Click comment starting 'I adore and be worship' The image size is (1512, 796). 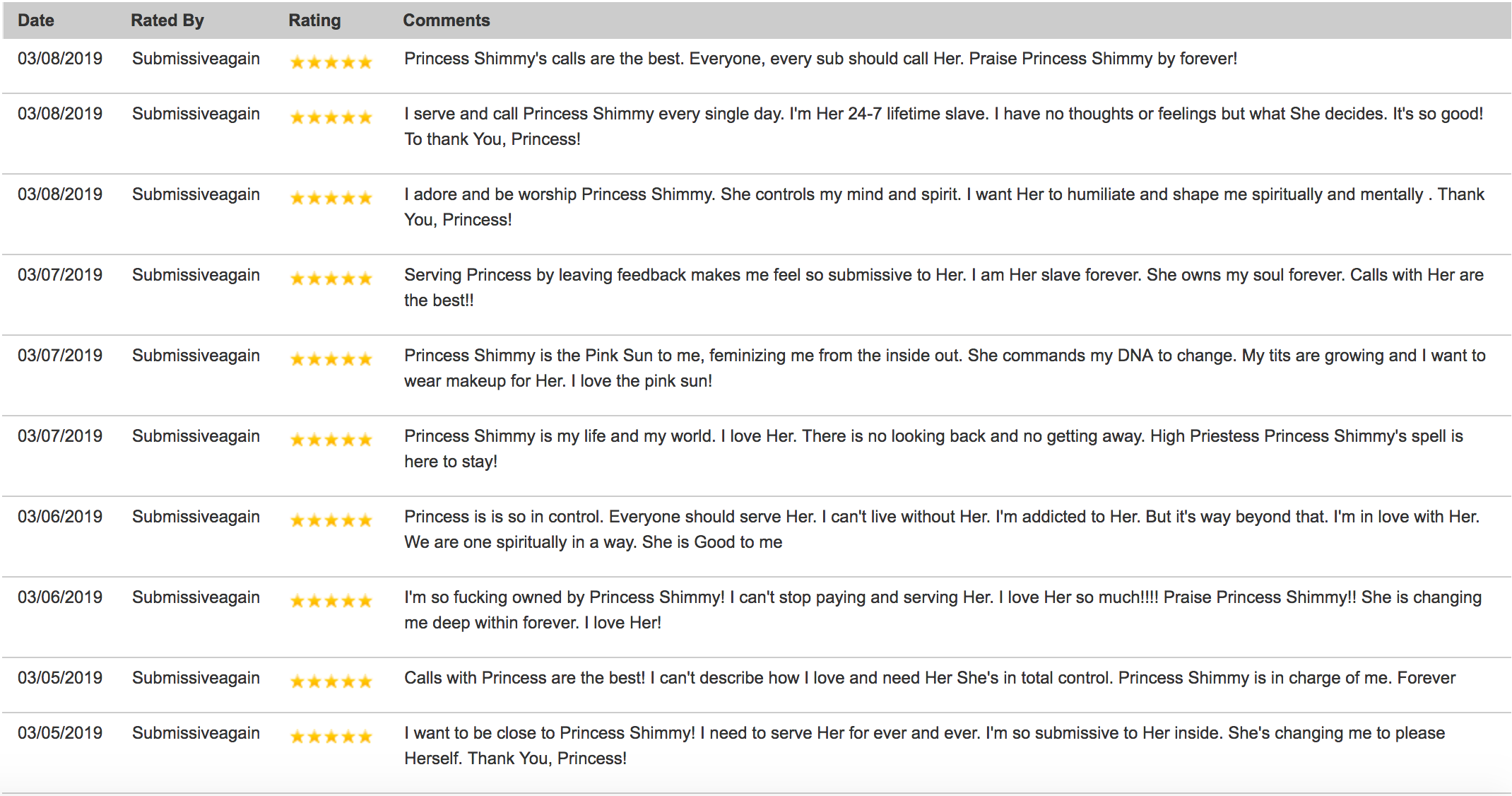(945, 207)
